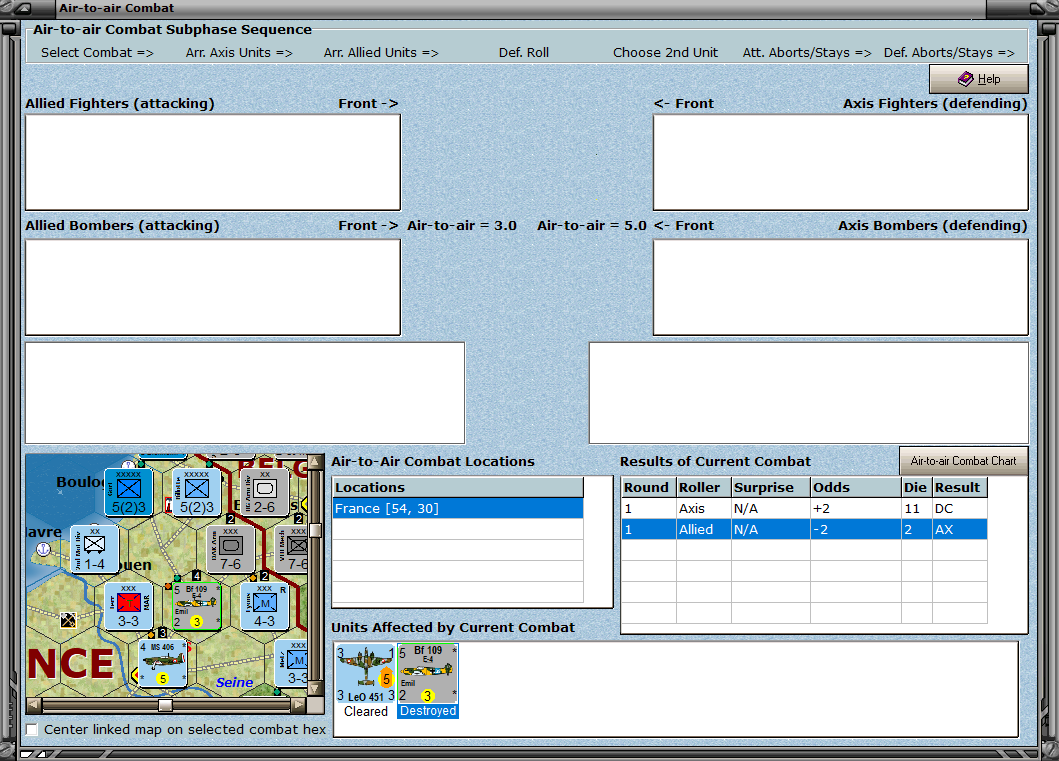Click the grey 2-6 armor division counter
1059x761 pixels.
point(265,492)
